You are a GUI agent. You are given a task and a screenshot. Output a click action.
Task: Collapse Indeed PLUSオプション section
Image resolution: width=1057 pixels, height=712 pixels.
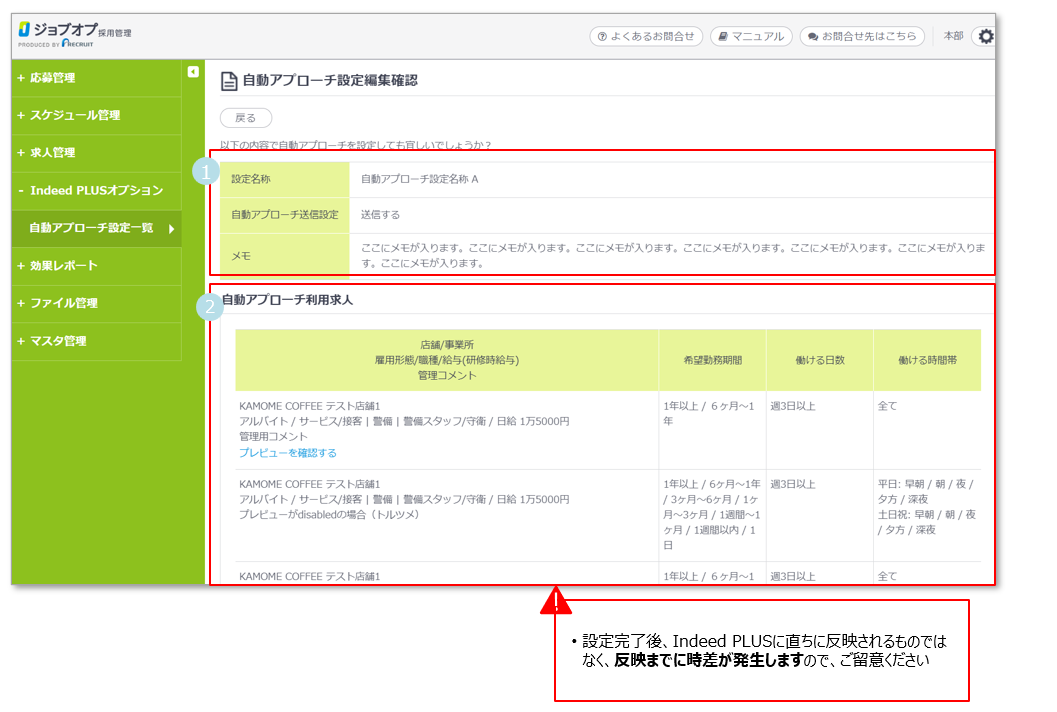tap(90, 191)
